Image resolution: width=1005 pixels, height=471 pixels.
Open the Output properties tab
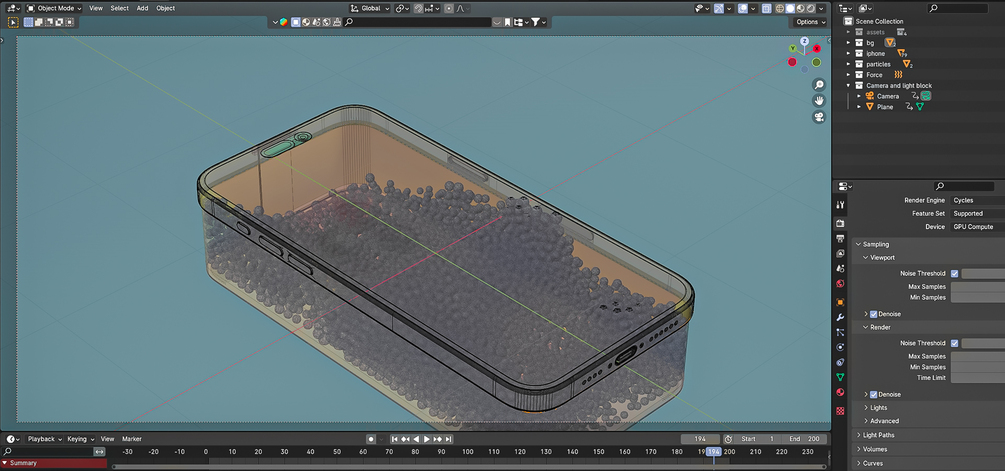(840, 238)
